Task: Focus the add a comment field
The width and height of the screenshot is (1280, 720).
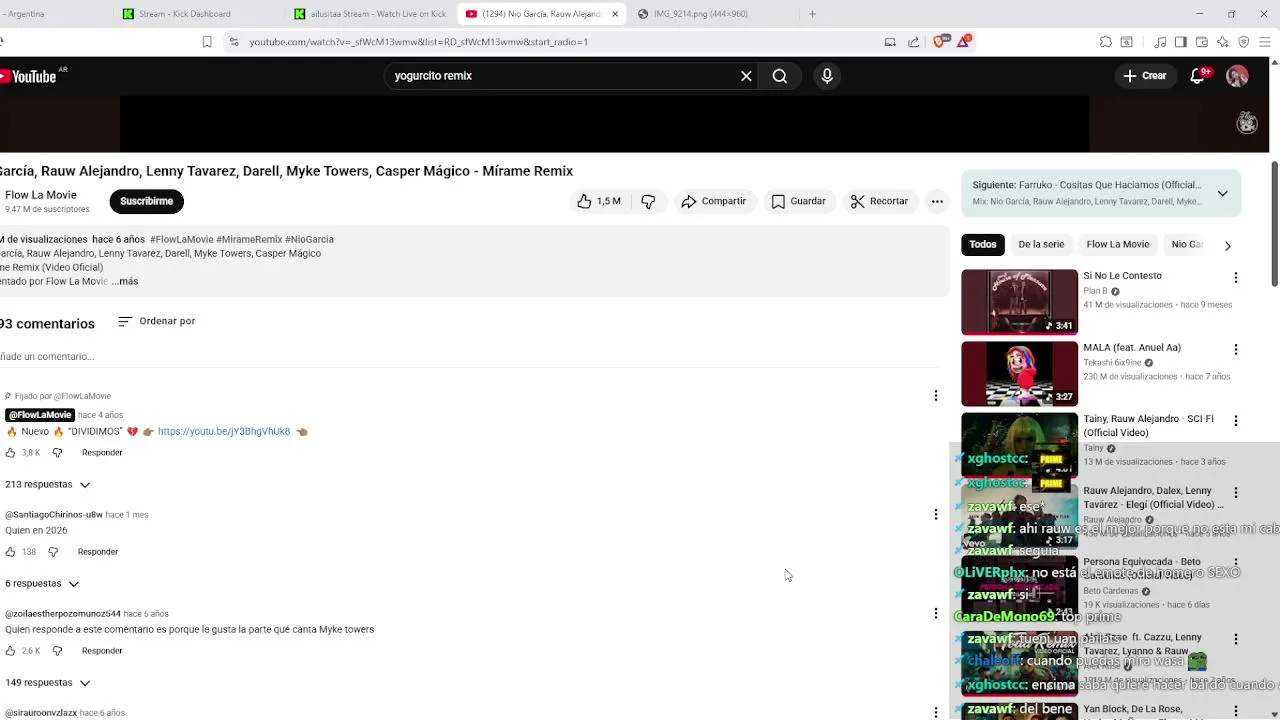Action: click(470, 357)
